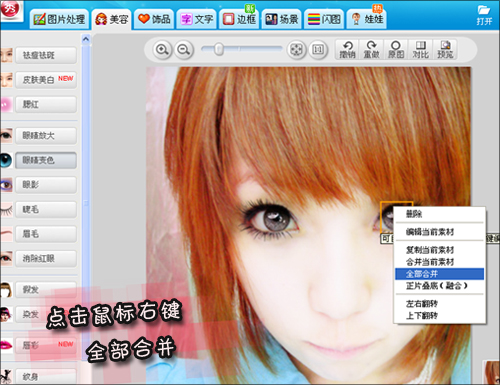Click the eyelash icon beside 睫毛
Screen dimensions: 500x385
tap(6, 209)
